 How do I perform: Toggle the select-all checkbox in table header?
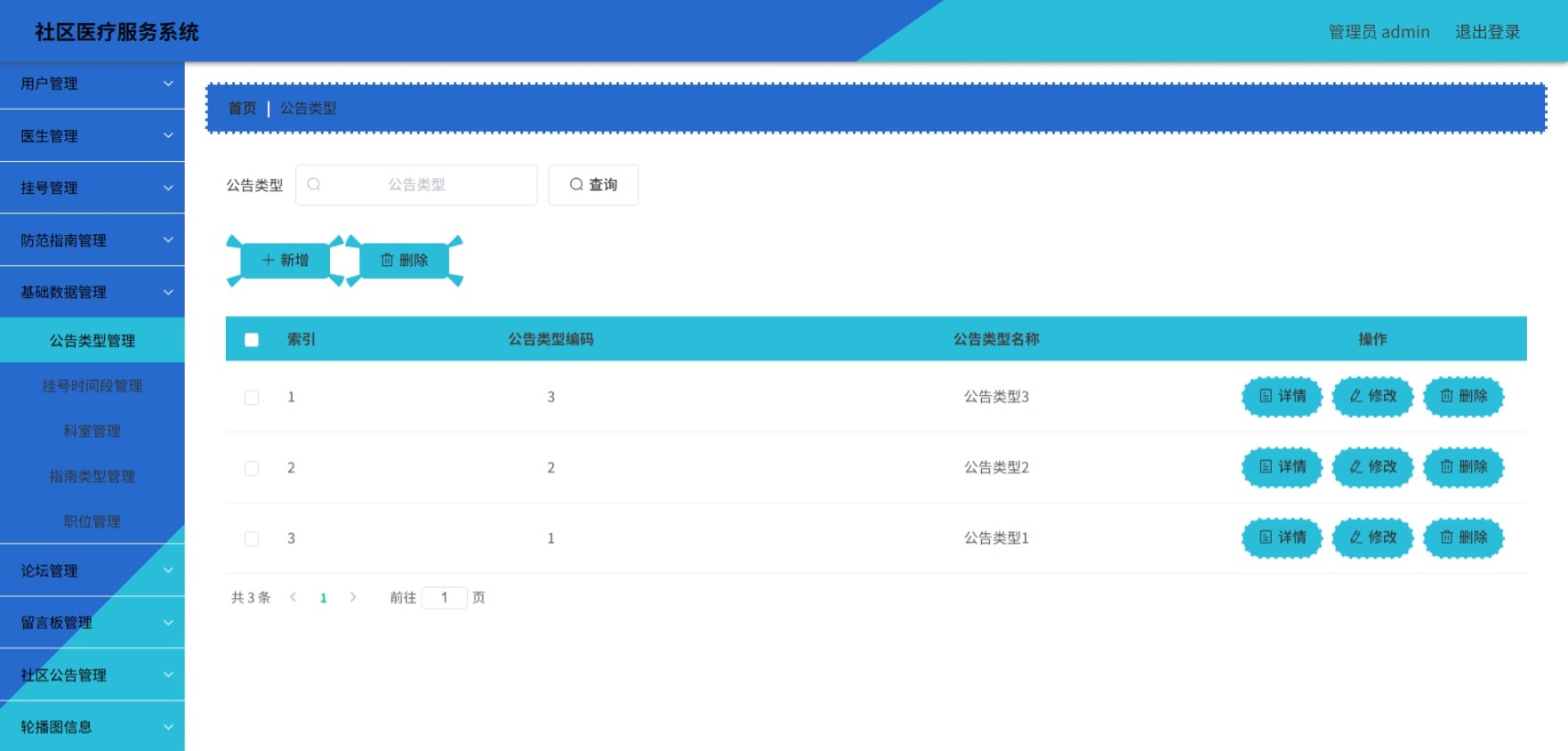pos(252,339)
